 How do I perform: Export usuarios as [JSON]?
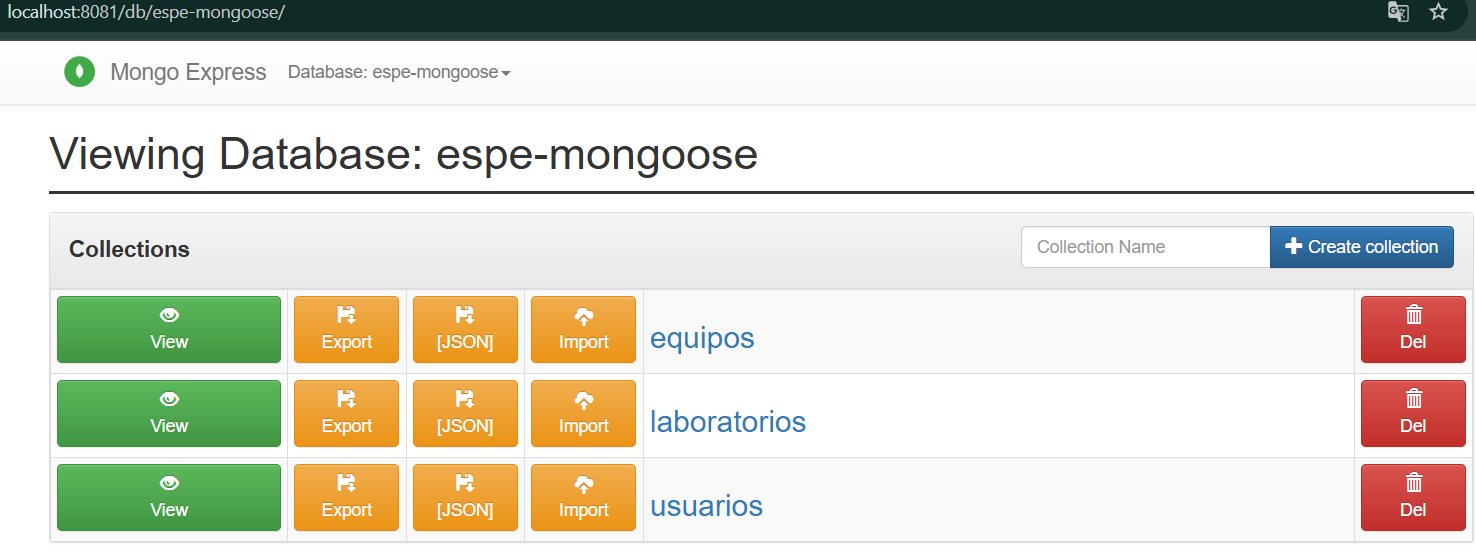point(465,498)
